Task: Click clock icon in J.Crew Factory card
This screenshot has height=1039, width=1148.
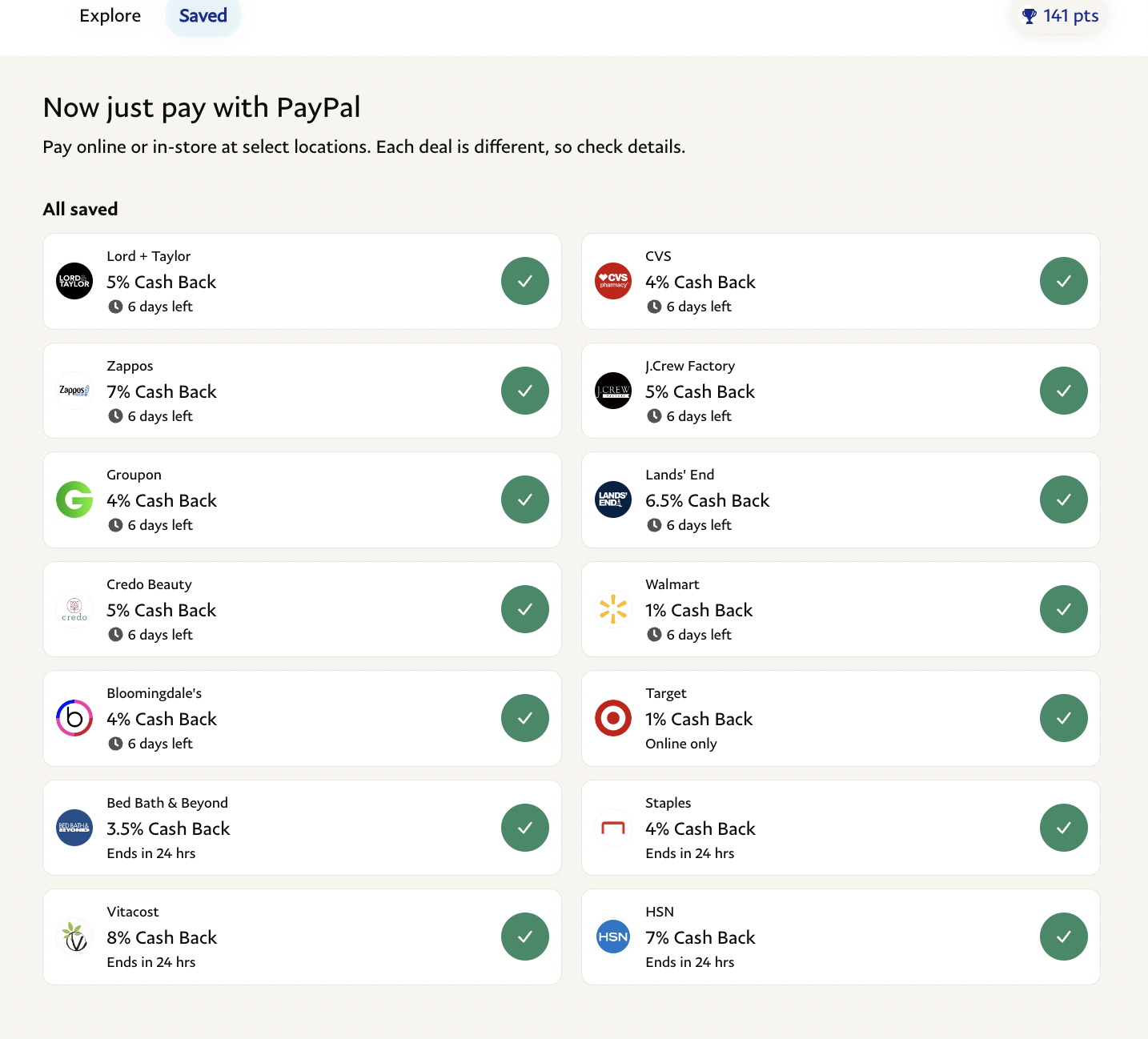Action: [654, 416]
